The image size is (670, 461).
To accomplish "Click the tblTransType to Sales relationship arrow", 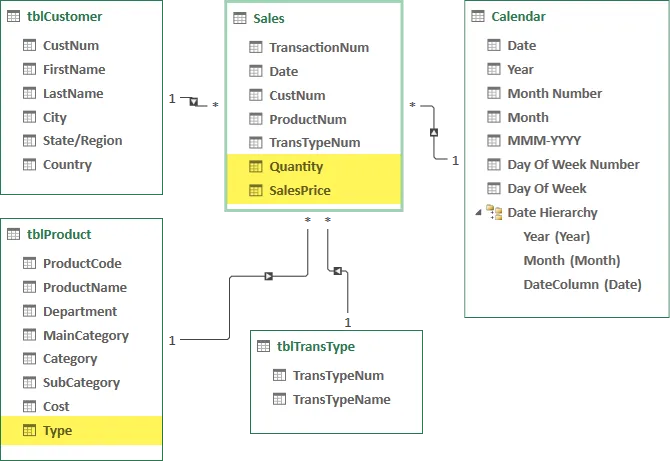I will (338, 270).
